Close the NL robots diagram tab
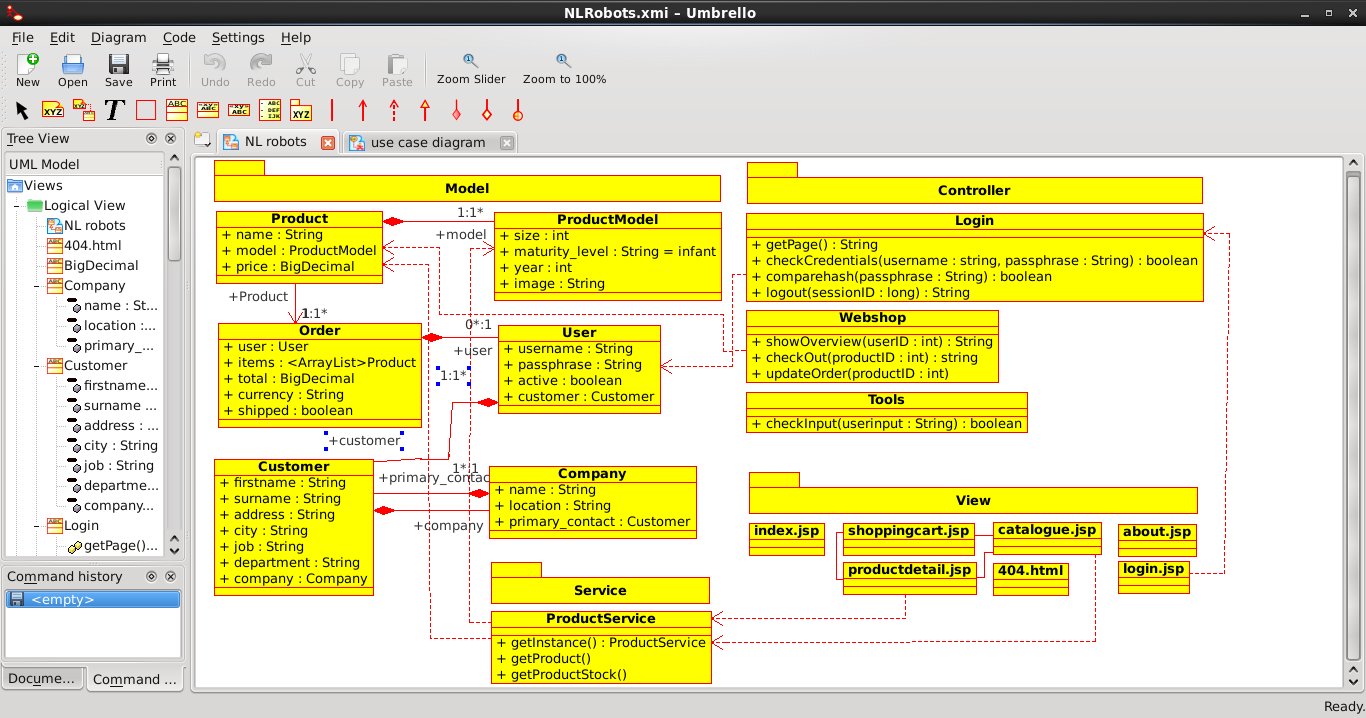Image resolution: width=1366 pixels, height=718 pixels. pyautogui.click(x=327, y=143)
